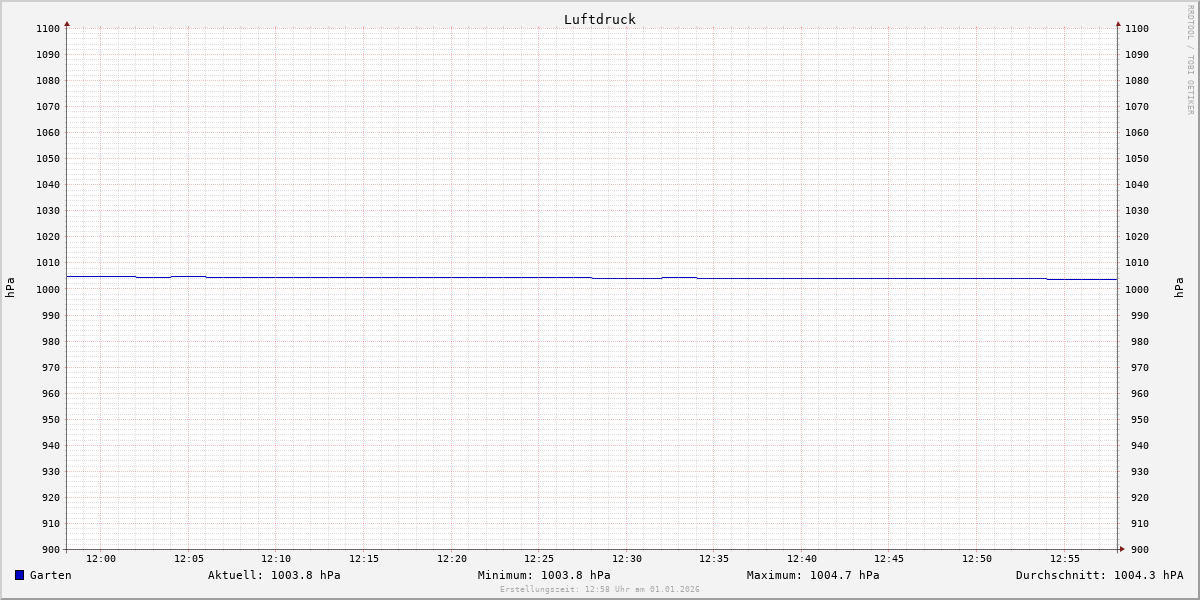Screen dimensions: 1200x600
Task: Click the 12:30 time axis label
Action: tap(627, 559)
